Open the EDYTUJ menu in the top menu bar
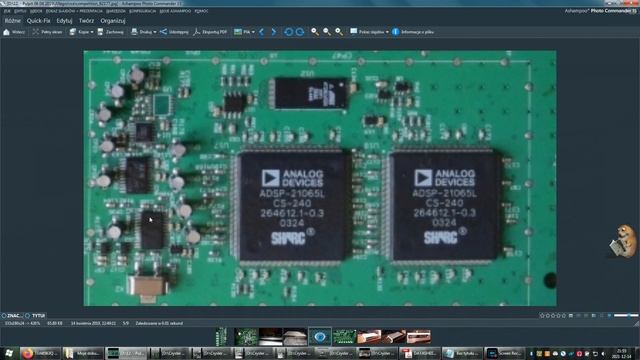 coord(20,11)
